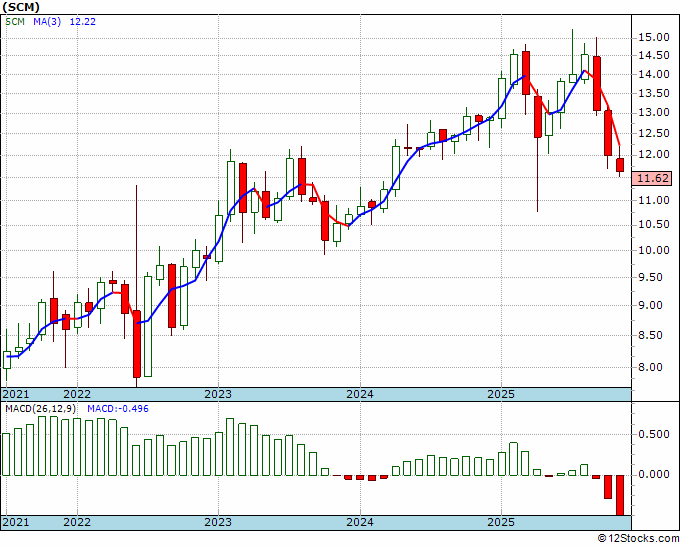The width and height of the screenshot is (680, 546).
Task: Click the tallest red MACD bar at far right
Action: (x=620, y=495)
